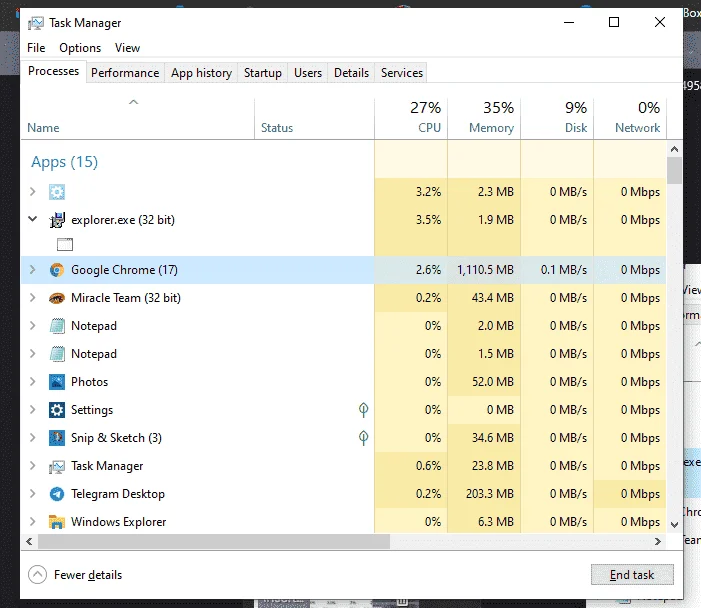Click the Settings gear icon
Viewport: 701px width, 608px height.
click(x=57, y=410)
